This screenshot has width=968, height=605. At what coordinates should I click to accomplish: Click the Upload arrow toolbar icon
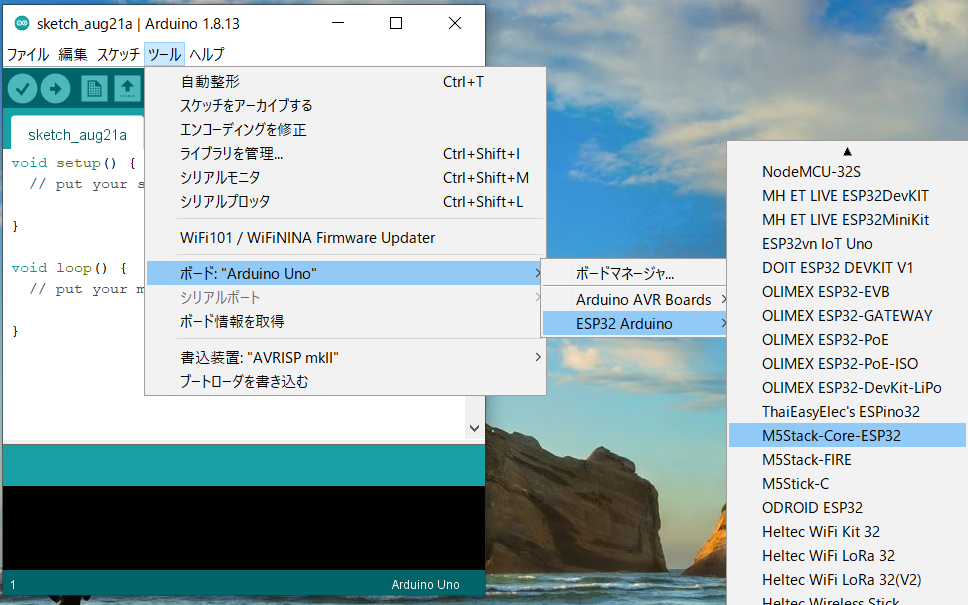(56, 90)
